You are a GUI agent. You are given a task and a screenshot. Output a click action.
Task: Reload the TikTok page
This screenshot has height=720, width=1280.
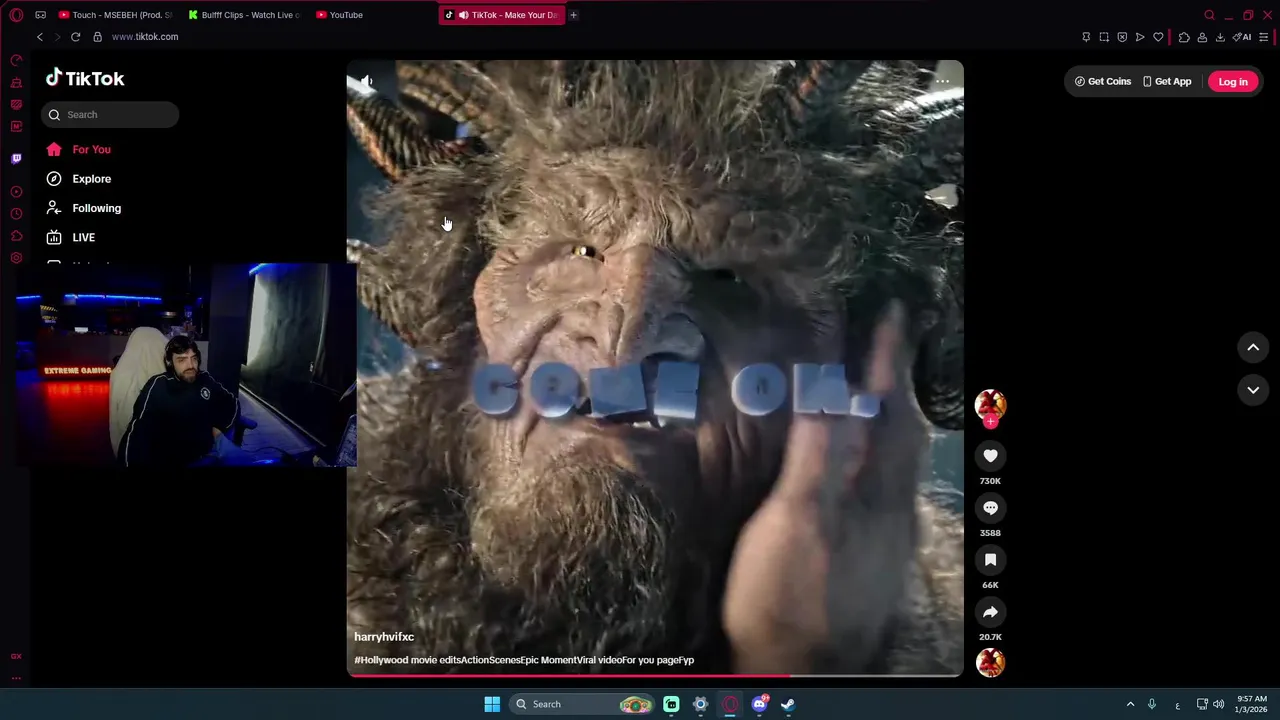(75, 37)
